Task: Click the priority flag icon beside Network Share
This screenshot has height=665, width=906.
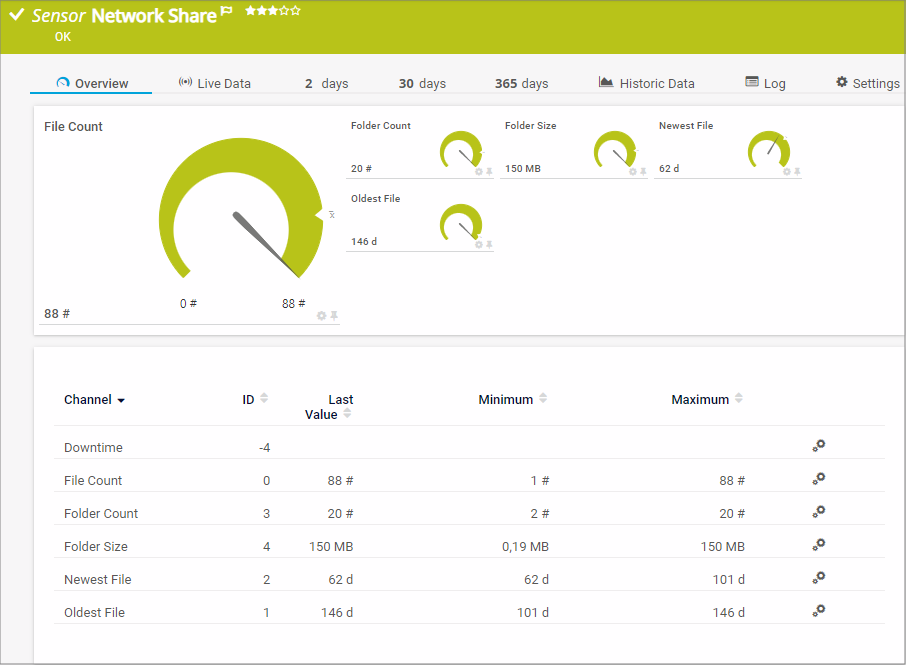Action: point(227,12)
